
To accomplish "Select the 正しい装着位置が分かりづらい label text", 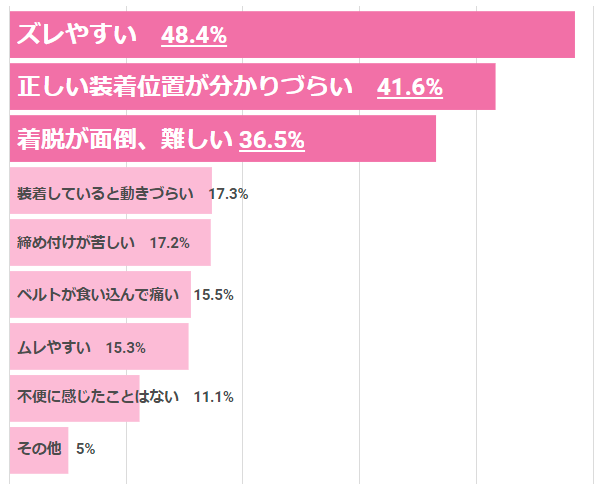I will coord(186,88).
